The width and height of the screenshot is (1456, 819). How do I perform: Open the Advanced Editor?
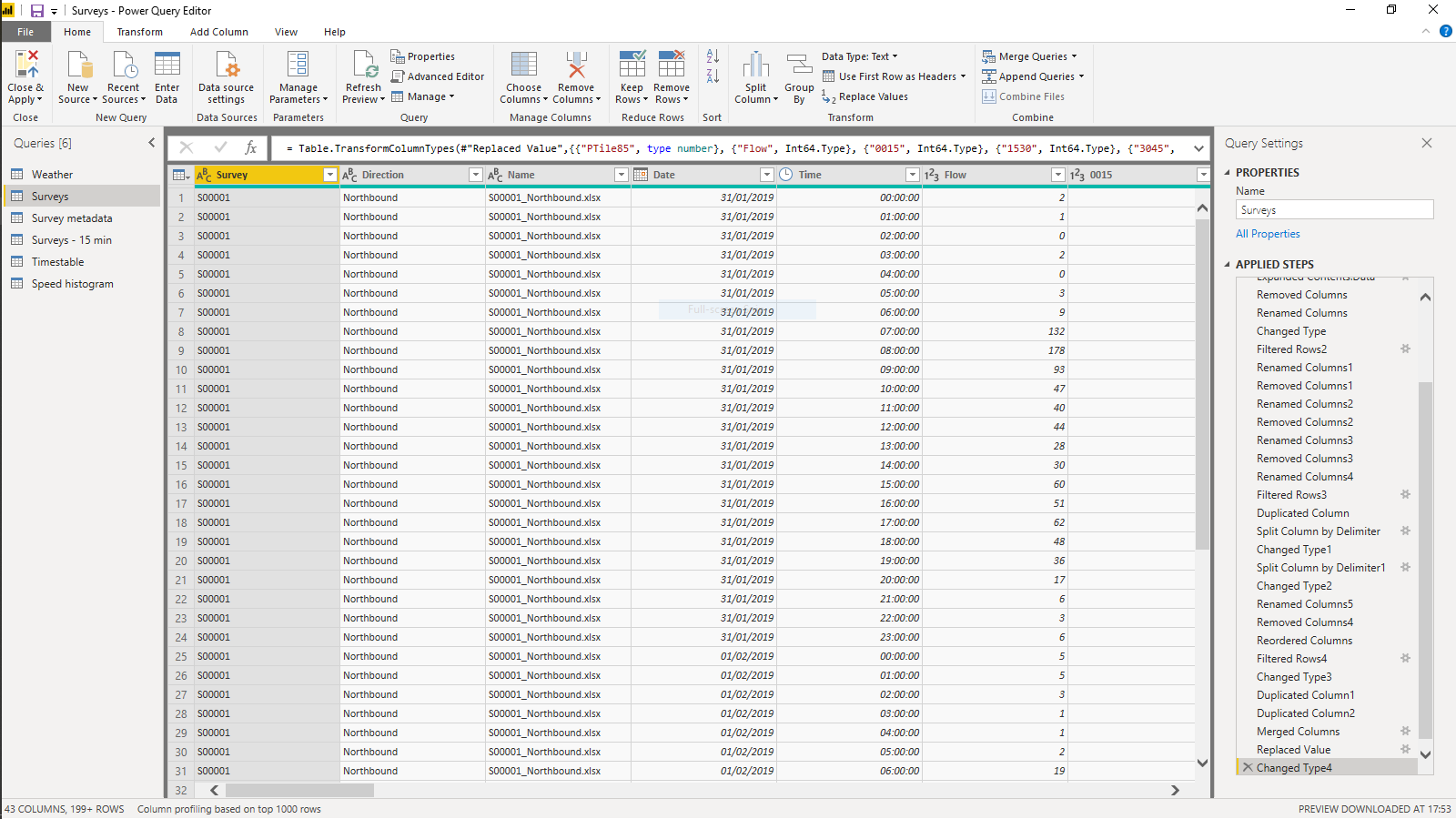[x=438, y=76]
